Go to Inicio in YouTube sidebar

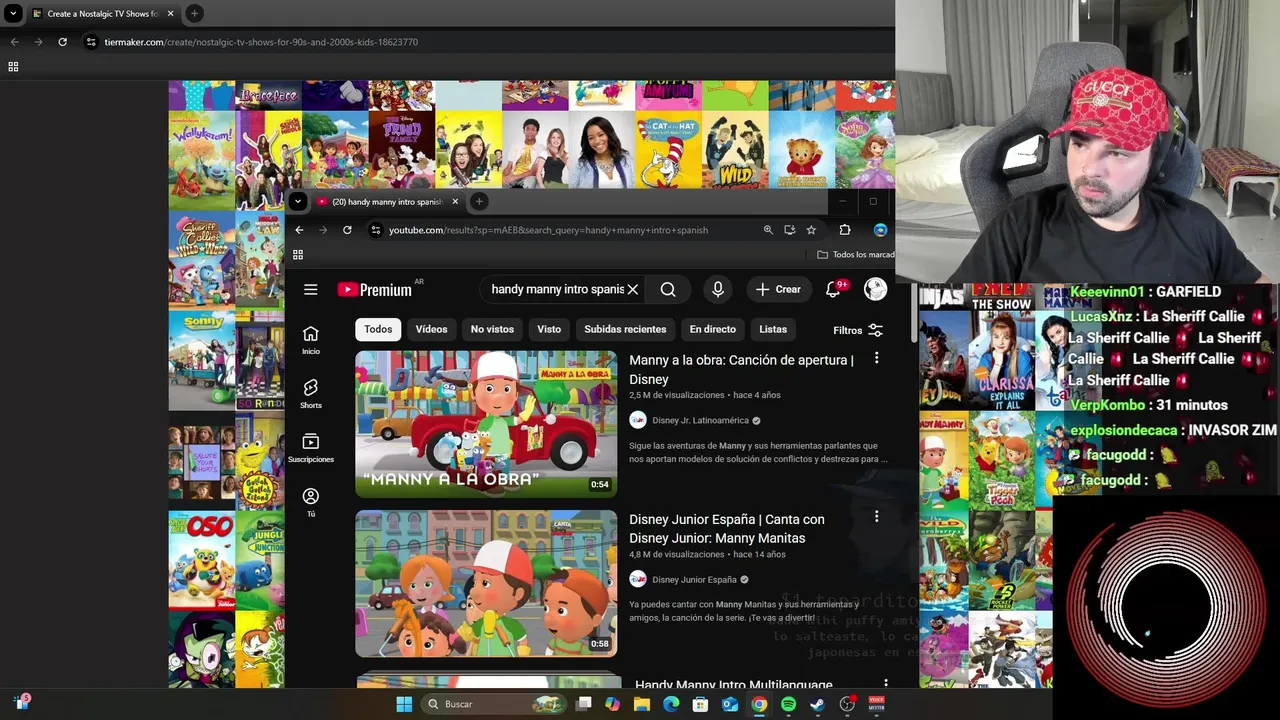coord(311,340)
